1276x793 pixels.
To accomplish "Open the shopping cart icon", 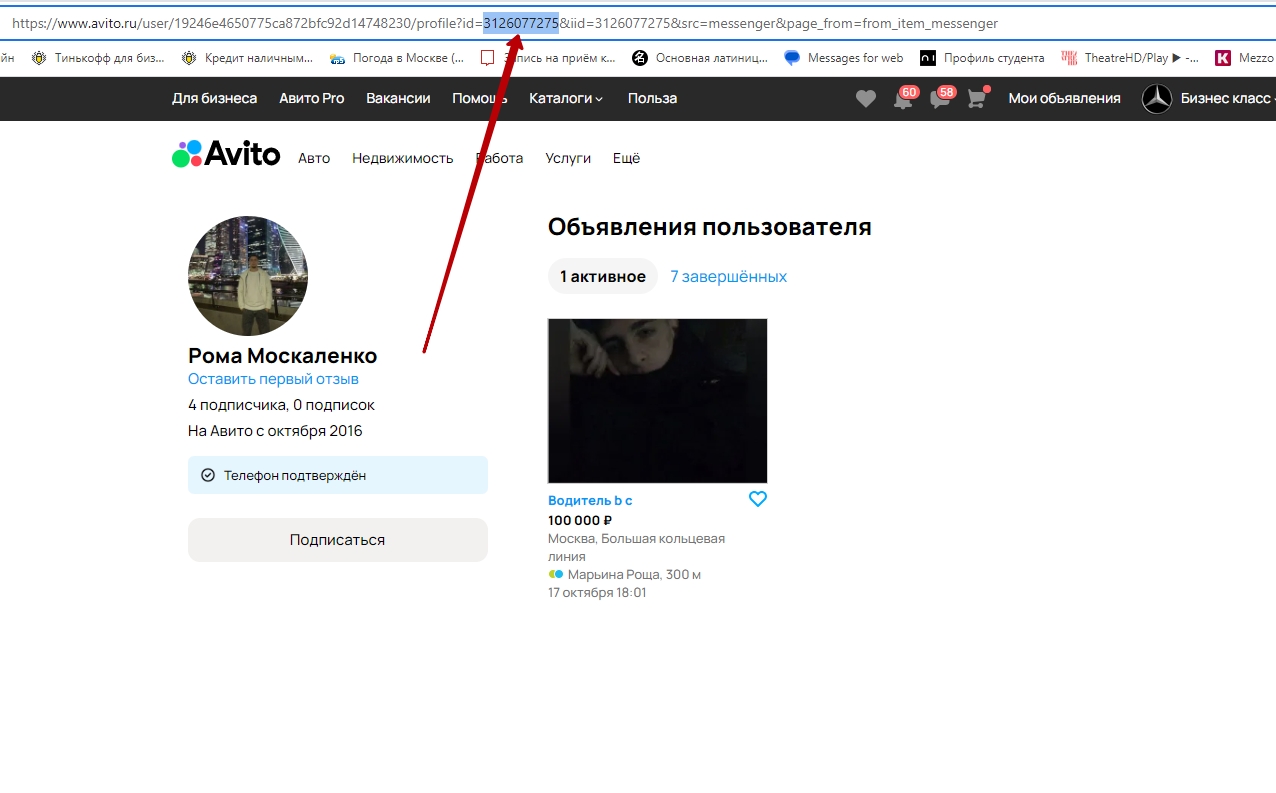I will coord(976,98).
